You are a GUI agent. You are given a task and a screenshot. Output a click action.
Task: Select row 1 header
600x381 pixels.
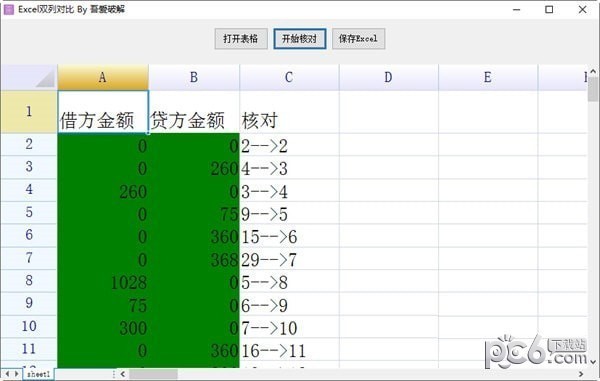[x=29, y=112]
